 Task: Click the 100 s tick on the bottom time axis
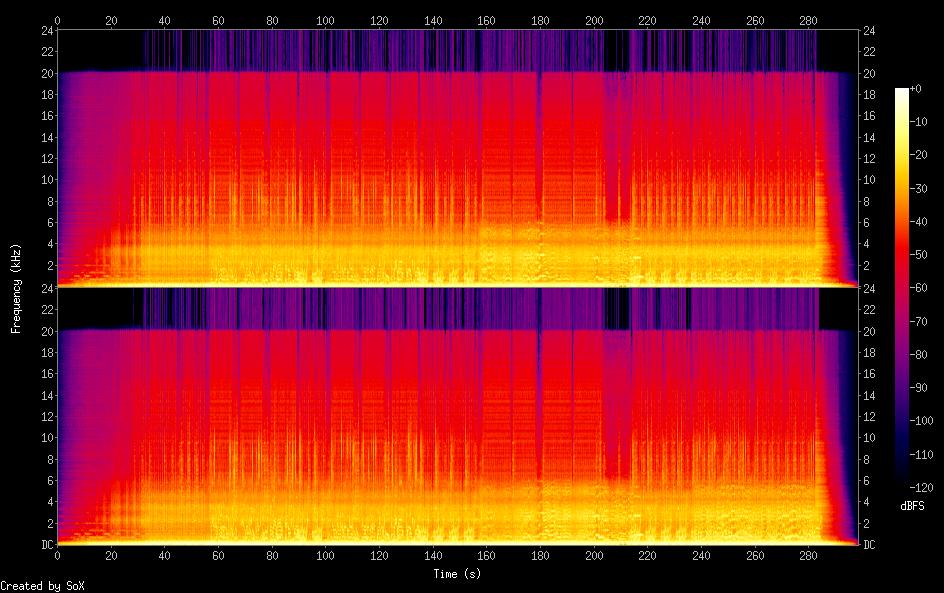[326, 554]
